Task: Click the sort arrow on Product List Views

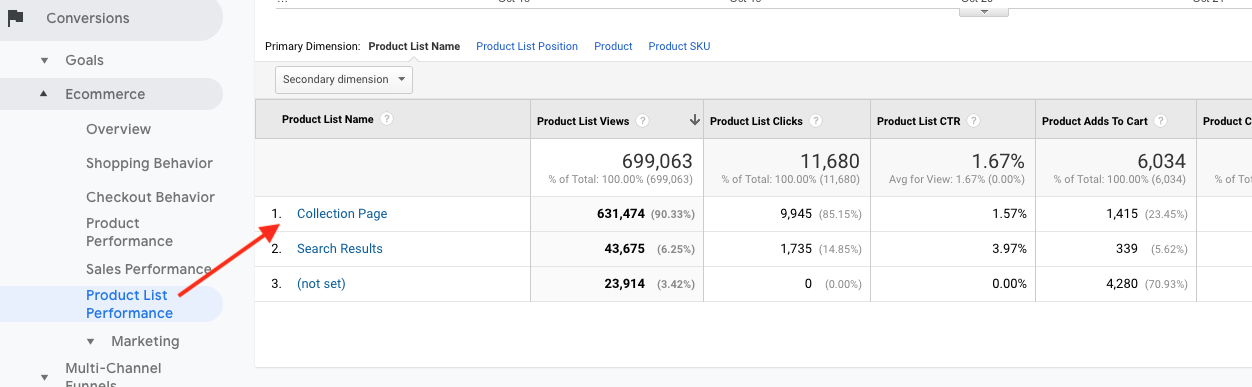Action: [694, 120]
